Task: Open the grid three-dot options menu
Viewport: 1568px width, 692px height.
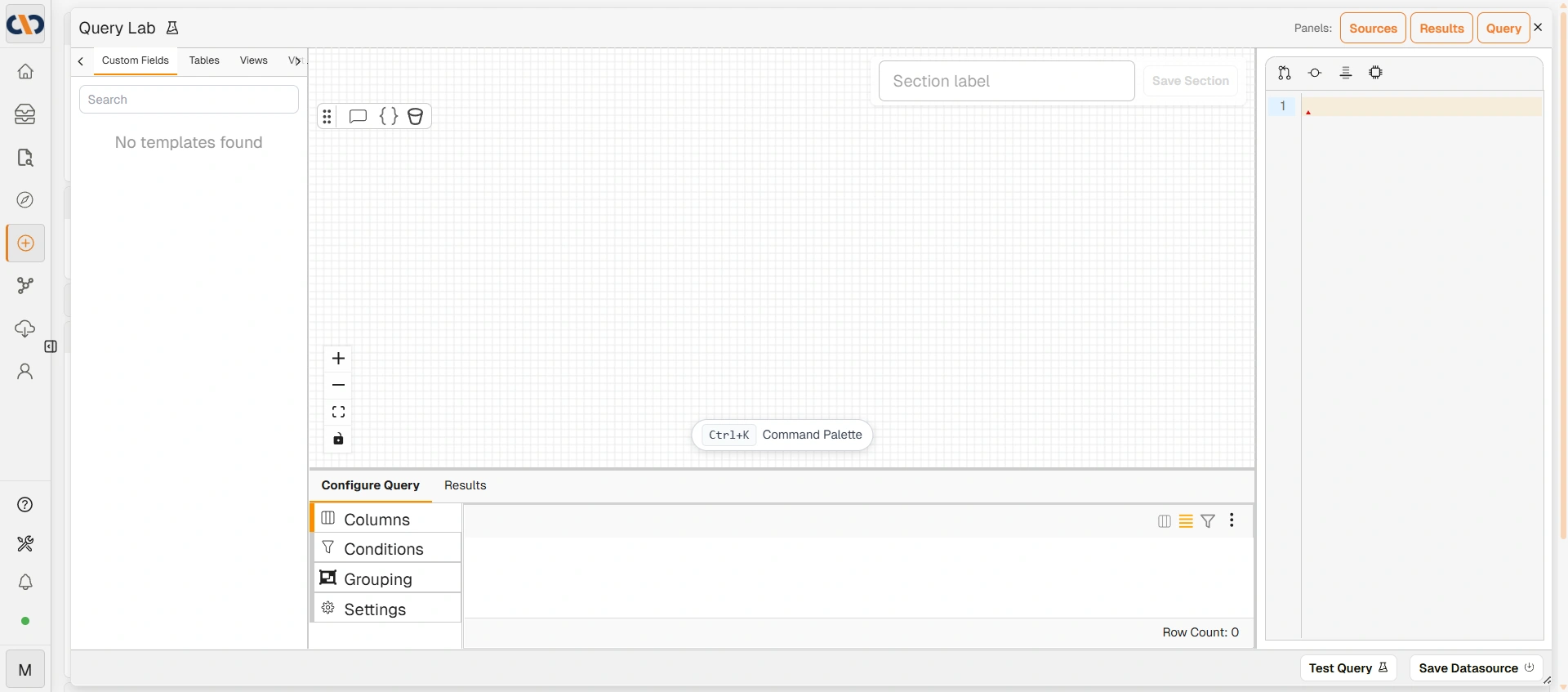Action: pos(1232,520)
